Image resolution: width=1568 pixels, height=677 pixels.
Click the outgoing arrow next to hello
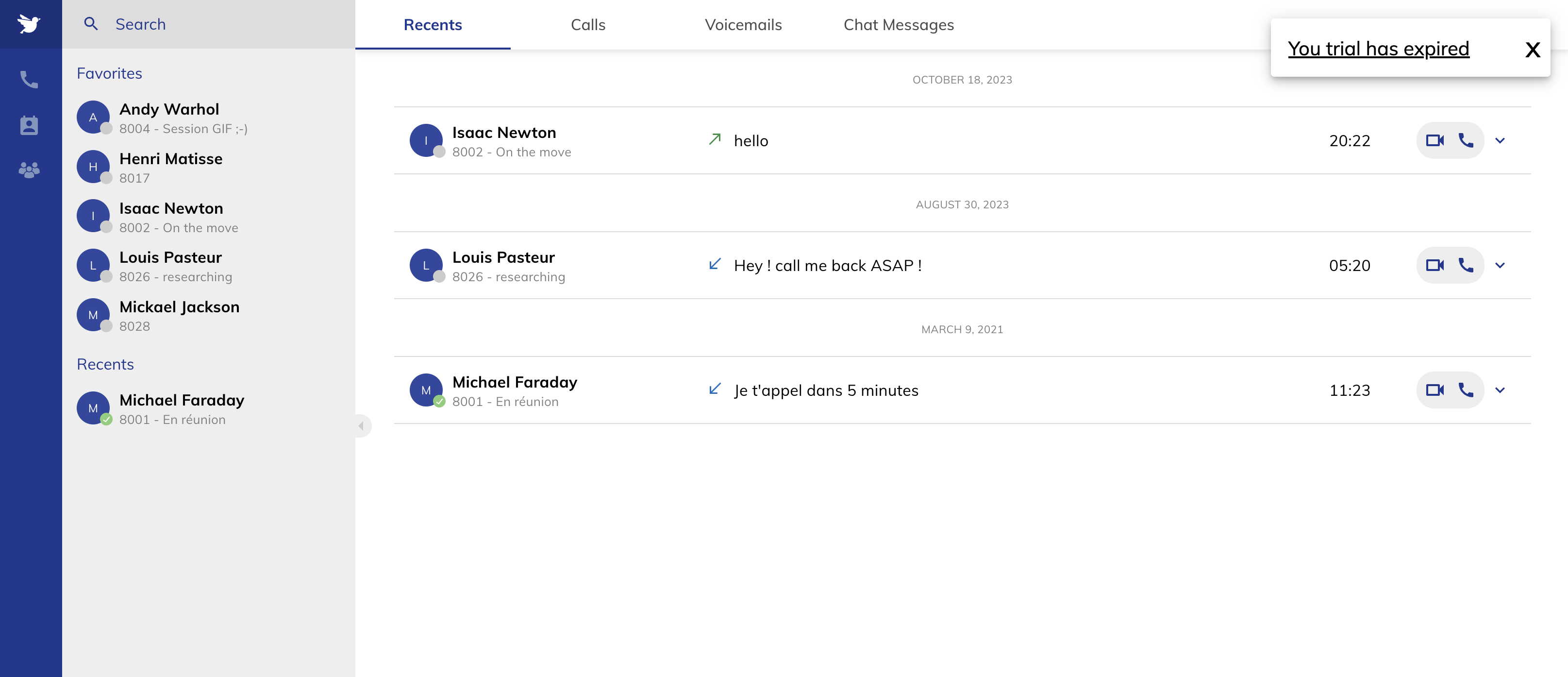point(715,139)
